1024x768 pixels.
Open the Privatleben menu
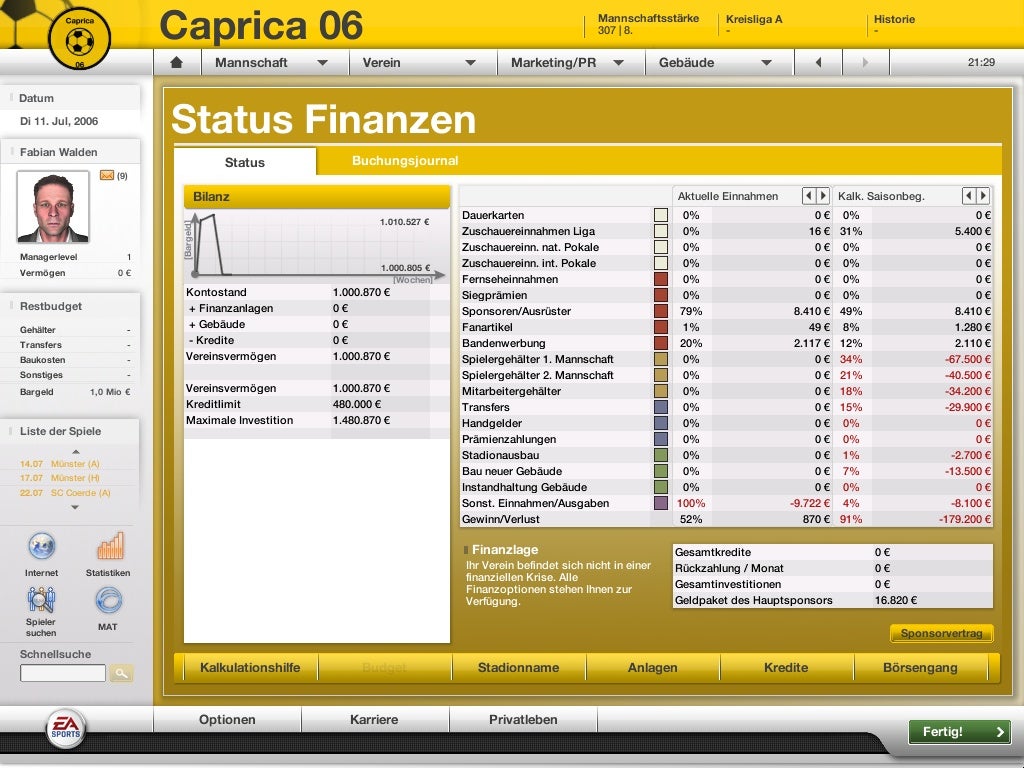(x=523, y=719)
